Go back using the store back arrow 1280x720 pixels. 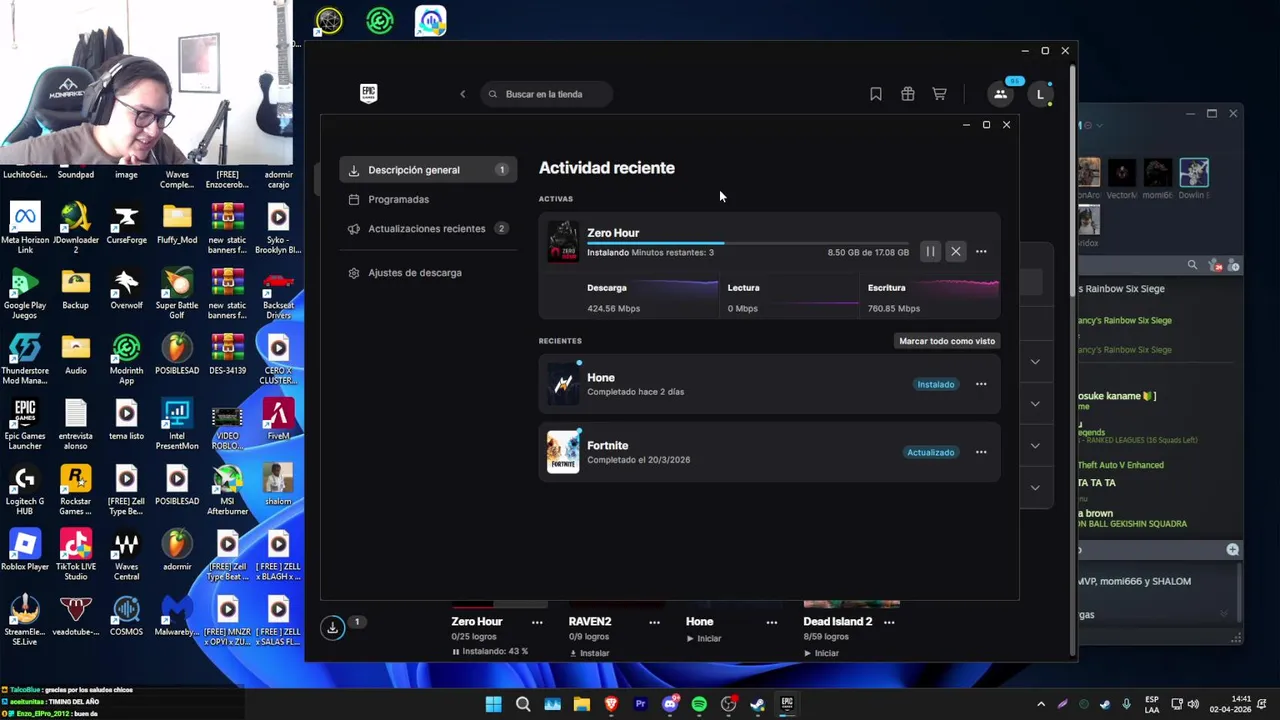tap(462, 94)
